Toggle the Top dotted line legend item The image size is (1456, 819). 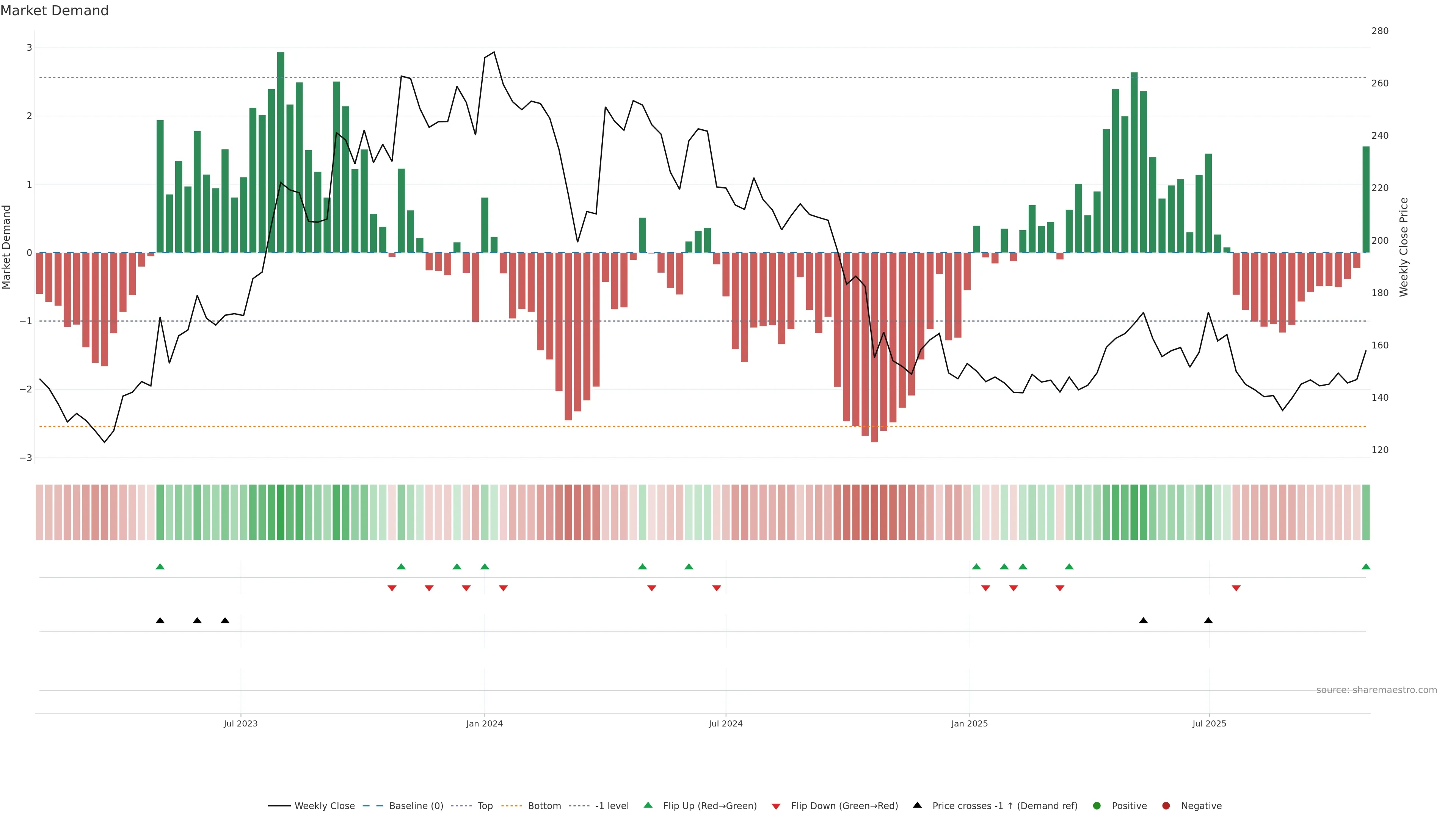(485, 806)
